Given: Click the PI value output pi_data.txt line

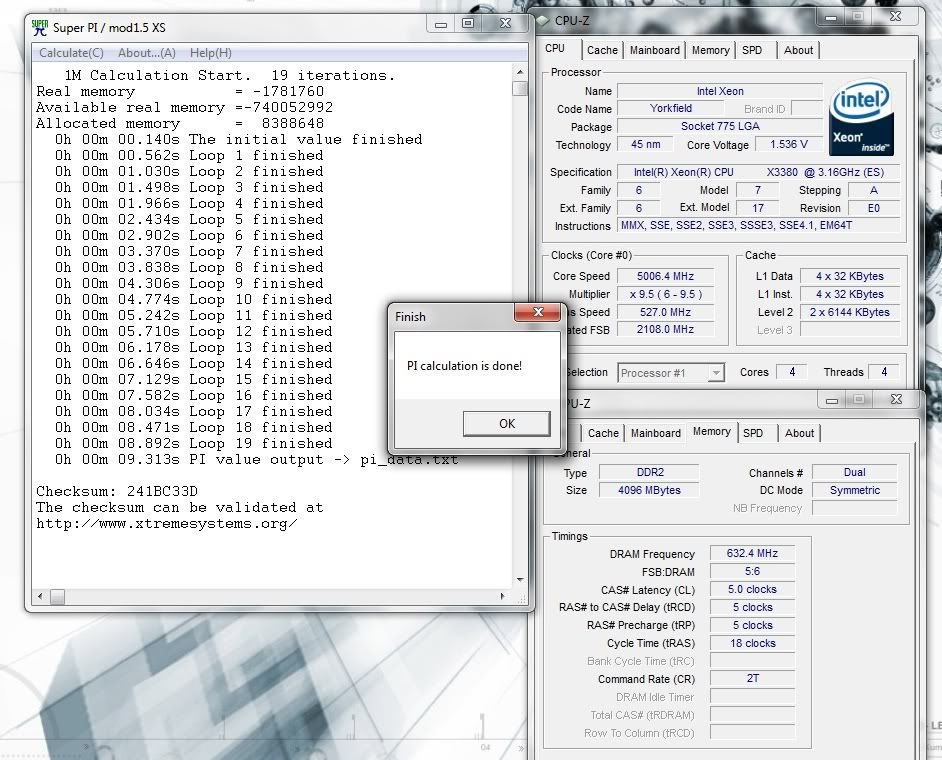Looking at the screenshot, I should 257,460.
